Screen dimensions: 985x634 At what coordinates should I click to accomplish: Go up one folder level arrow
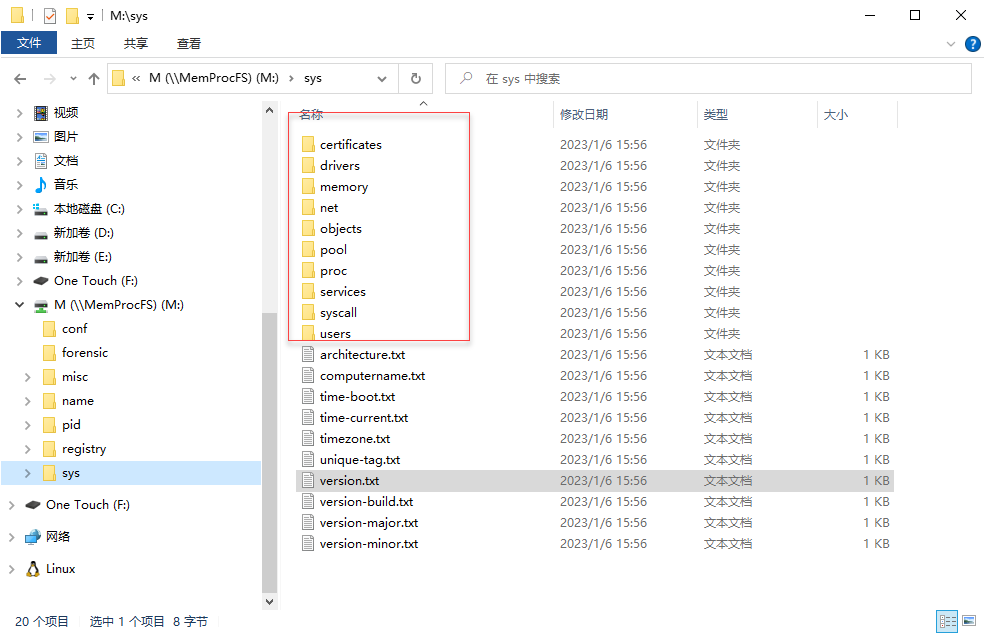click(x=94, y=79)
